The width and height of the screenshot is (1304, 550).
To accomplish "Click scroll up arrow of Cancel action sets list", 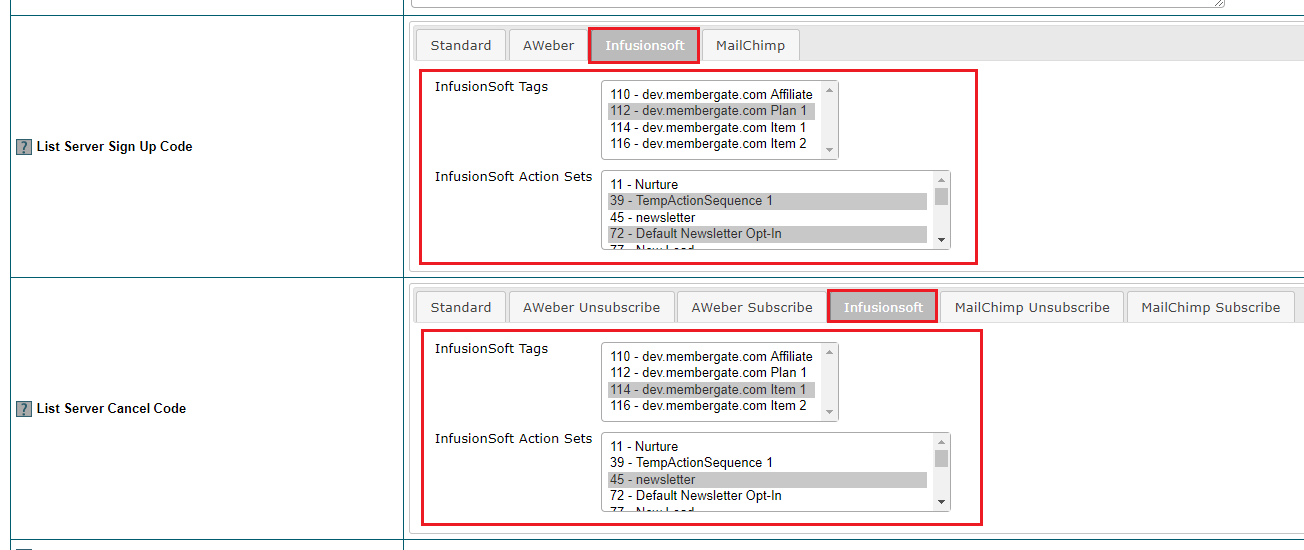I will coord(941,442).
